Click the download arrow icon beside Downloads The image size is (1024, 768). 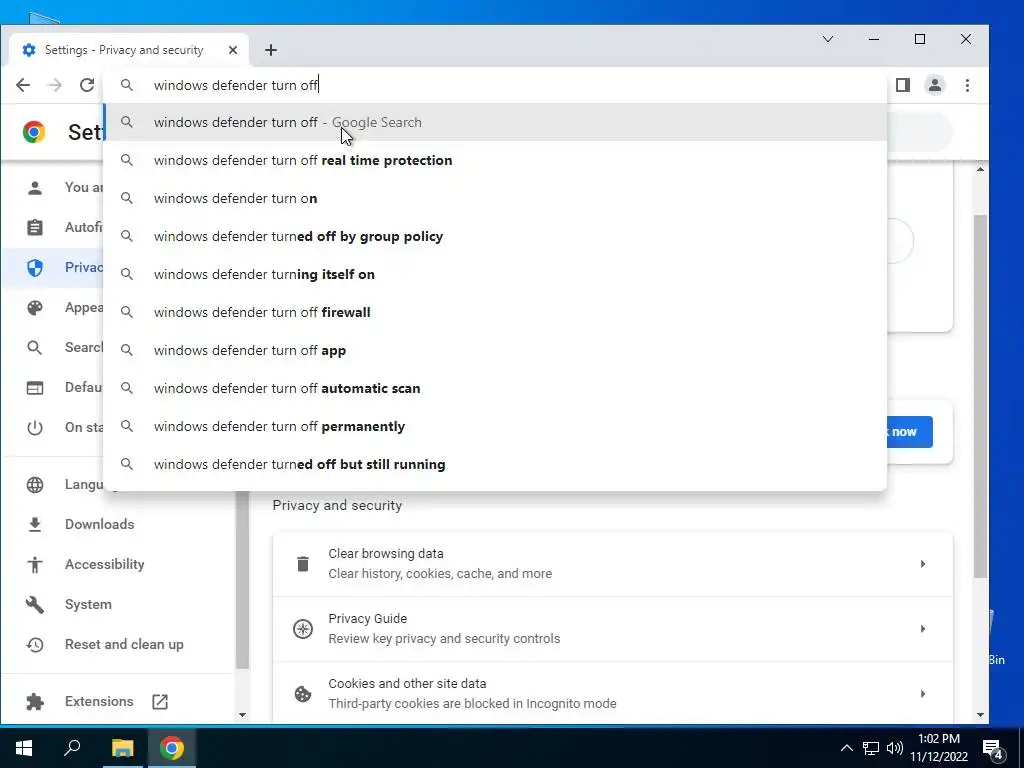tap(35, 524)
